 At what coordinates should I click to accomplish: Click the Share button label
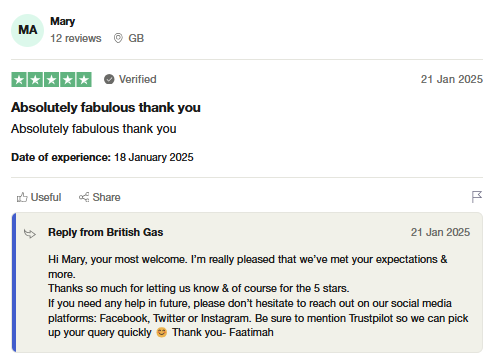[x=106, y=197]
